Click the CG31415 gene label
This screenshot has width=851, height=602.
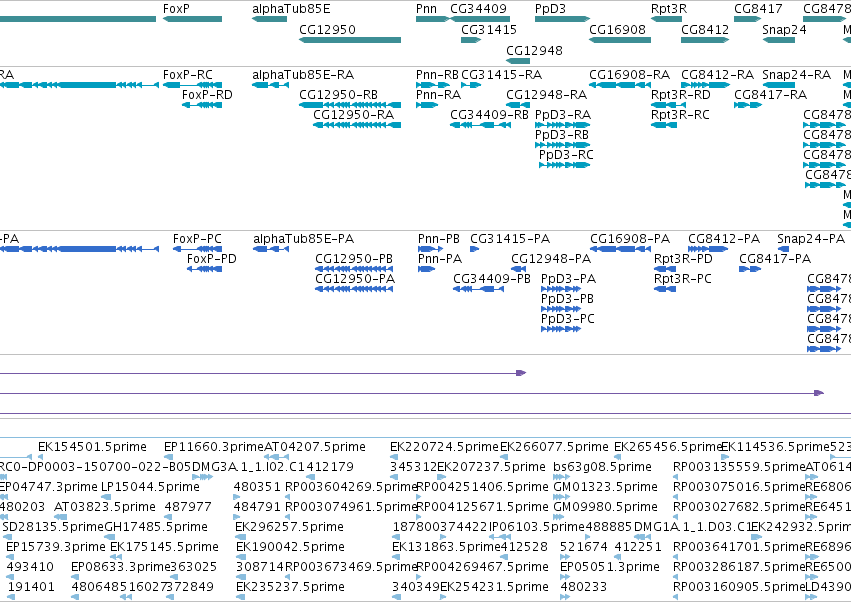tap(488, 29)
